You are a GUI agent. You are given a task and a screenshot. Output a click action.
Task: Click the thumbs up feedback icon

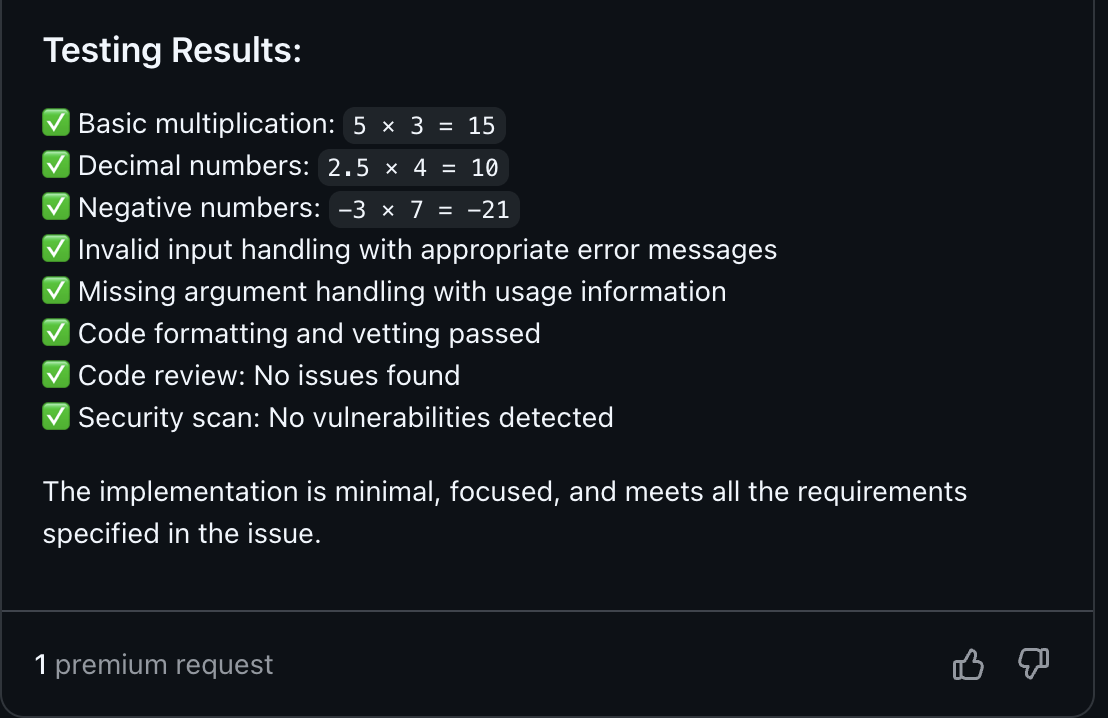(968, 664)
